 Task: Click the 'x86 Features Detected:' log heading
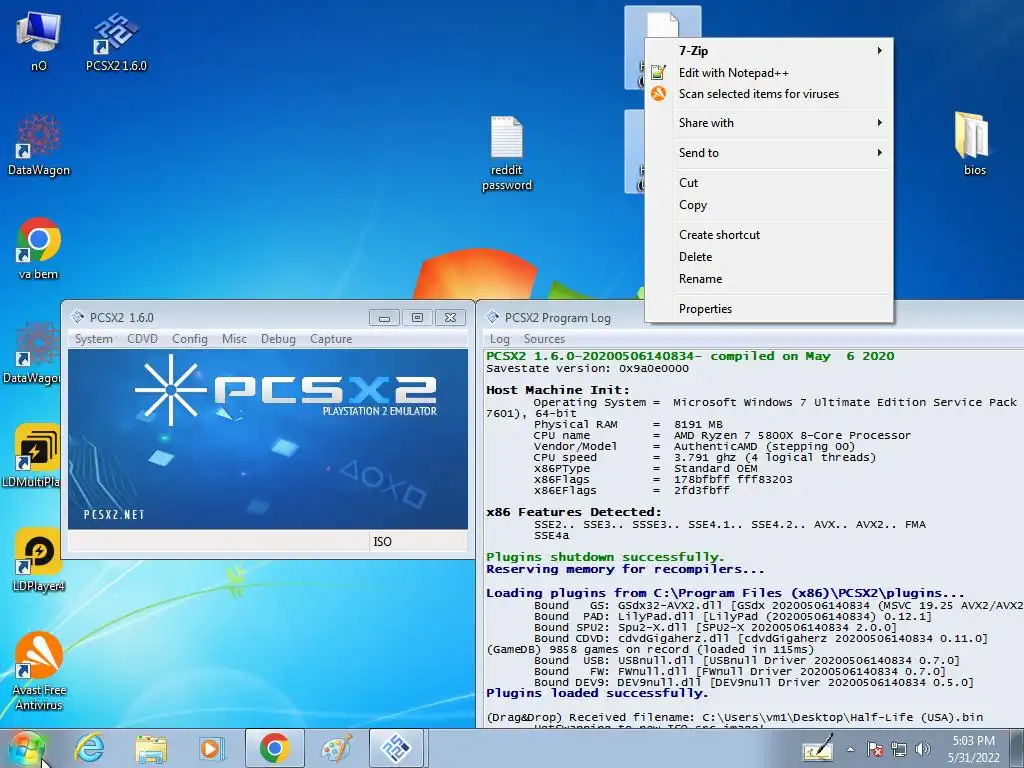click(x=573, y=512)
